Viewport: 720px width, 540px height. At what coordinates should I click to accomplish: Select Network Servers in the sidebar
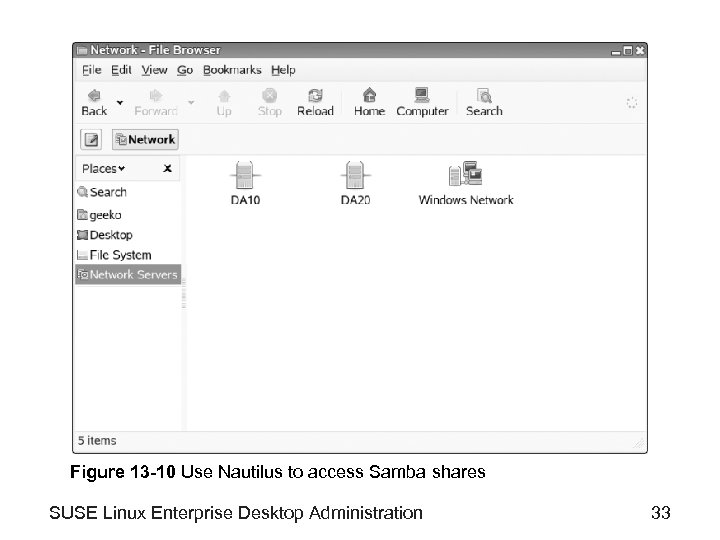click(128, 275)
